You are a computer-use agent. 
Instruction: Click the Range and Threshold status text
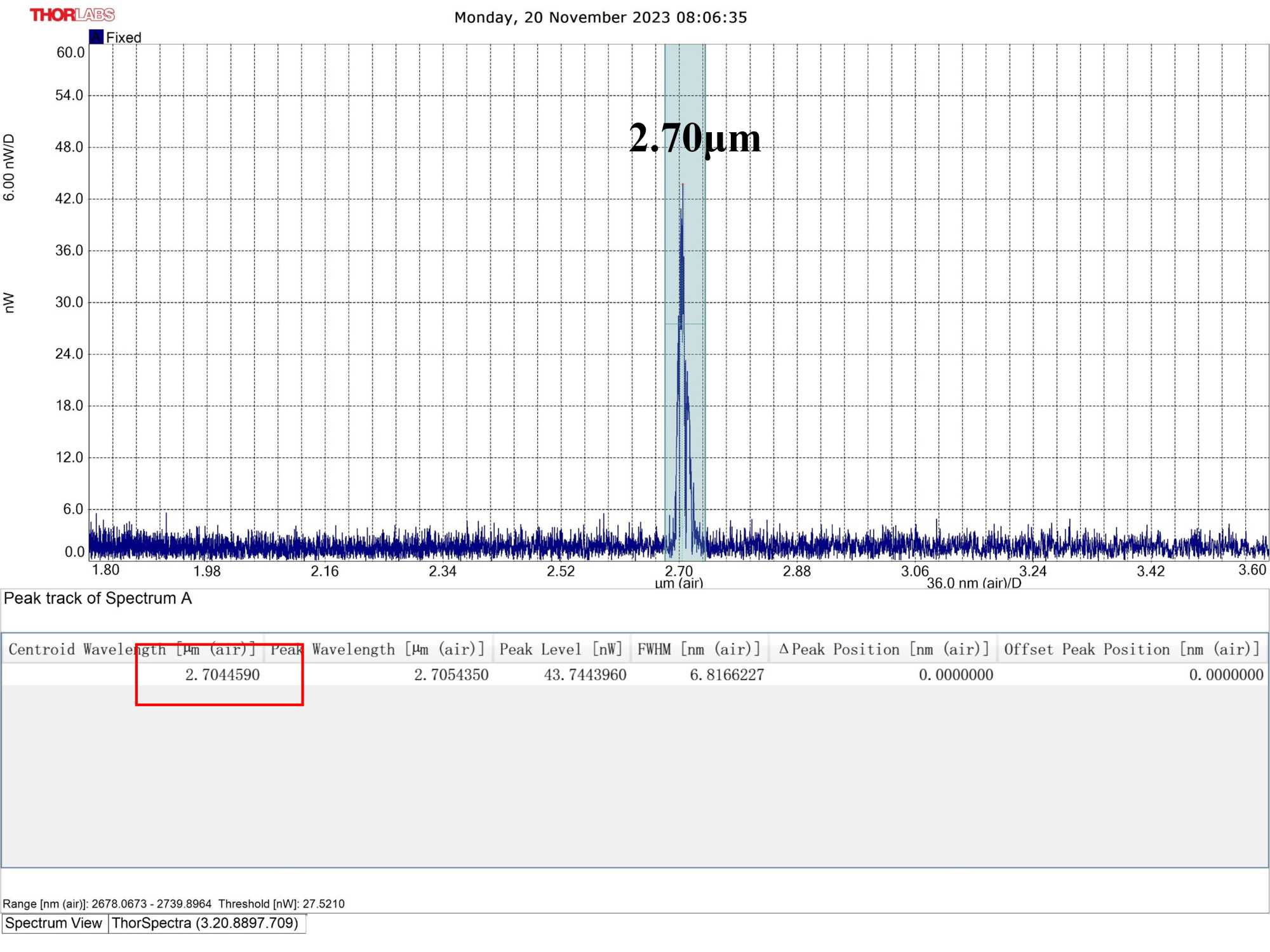click(x=173, y=903)
